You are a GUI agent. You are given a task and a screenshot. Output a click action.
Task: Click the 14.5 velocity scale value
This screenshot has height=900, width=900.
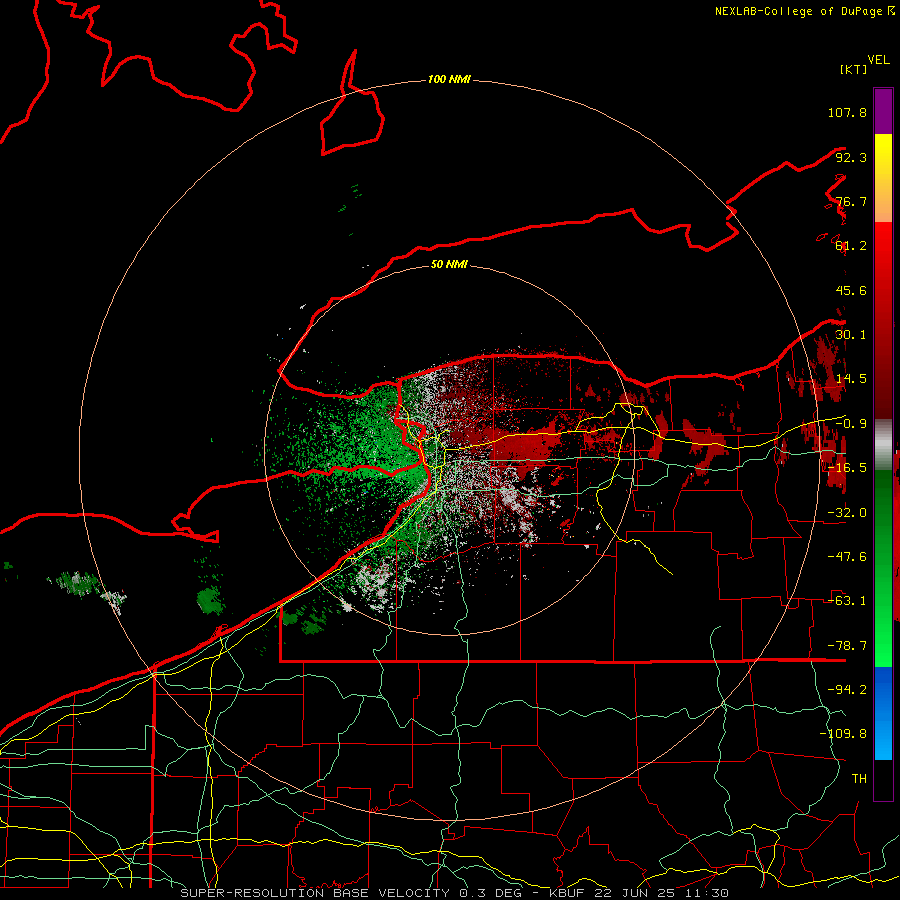click(x=851, y=379)
